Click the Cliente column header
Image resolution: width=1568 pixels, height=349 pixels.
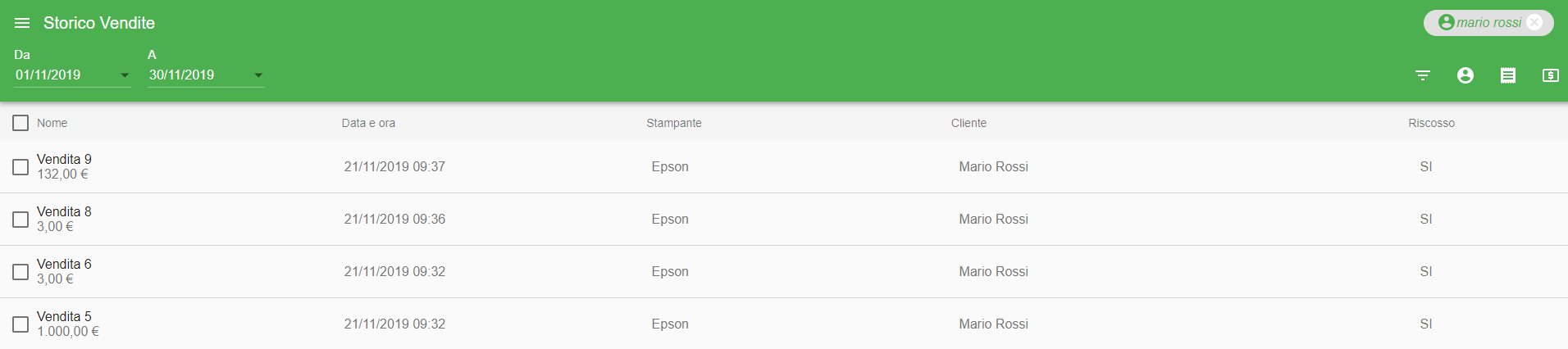click(x=969, y=123)
